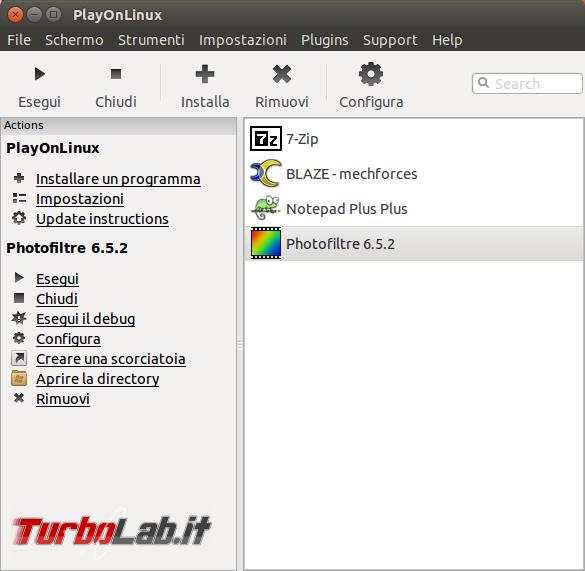Open the Strumenti menu
Screen dimensions: 585x571
(x=151, y=40)
